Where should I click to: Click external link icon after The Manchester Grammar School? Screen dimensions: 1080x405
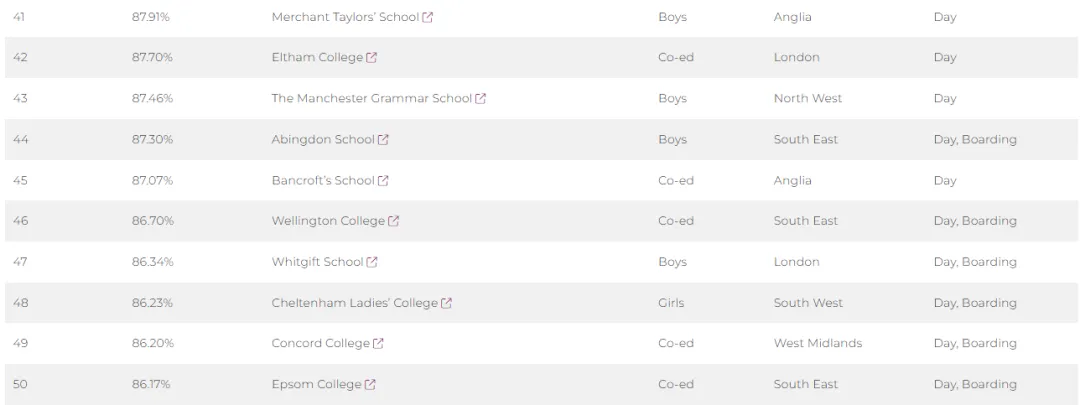[x=480, y=98]
